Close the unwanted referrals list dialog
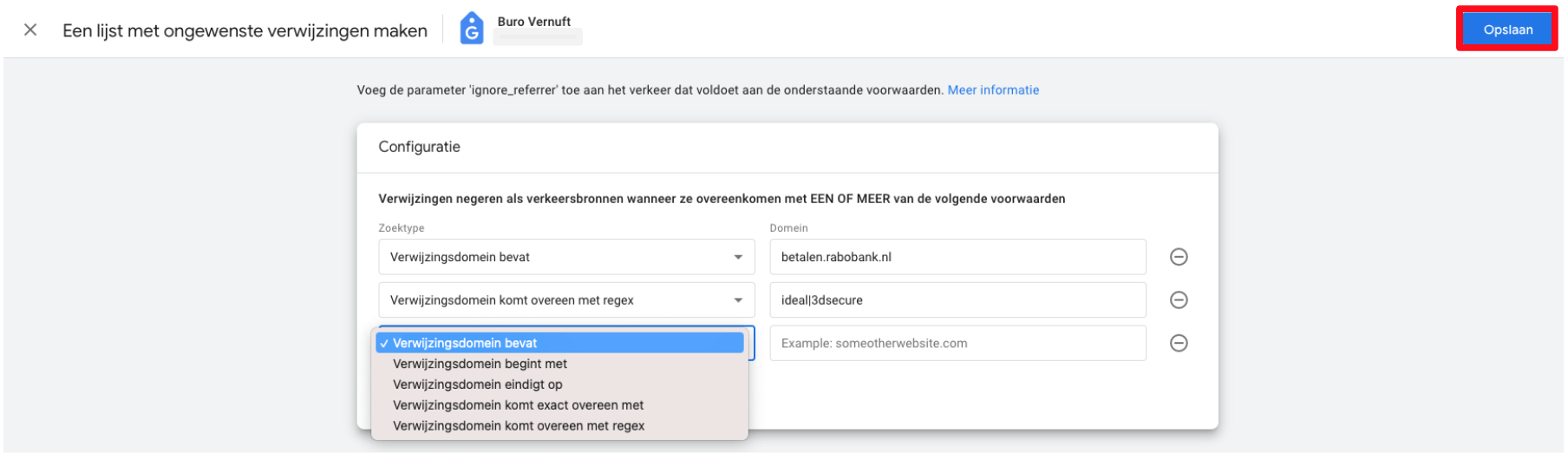This screenshot has width=1568, height=454. pos(30,30)
